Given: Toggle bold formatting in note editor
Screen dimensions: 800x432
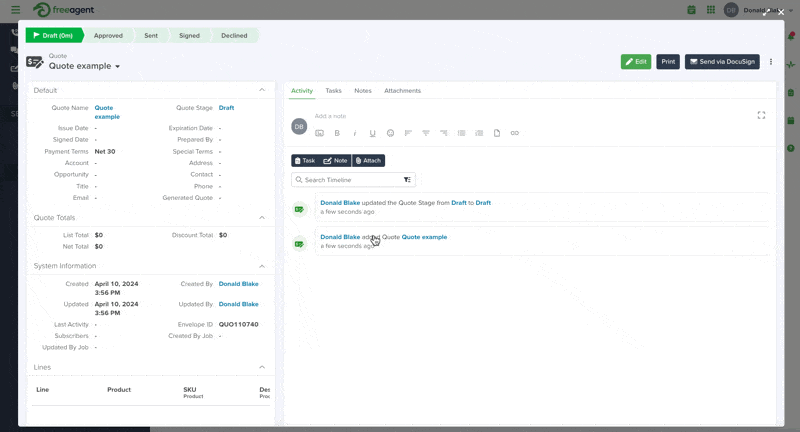Looking at the screenshot, I should (337, 133).
